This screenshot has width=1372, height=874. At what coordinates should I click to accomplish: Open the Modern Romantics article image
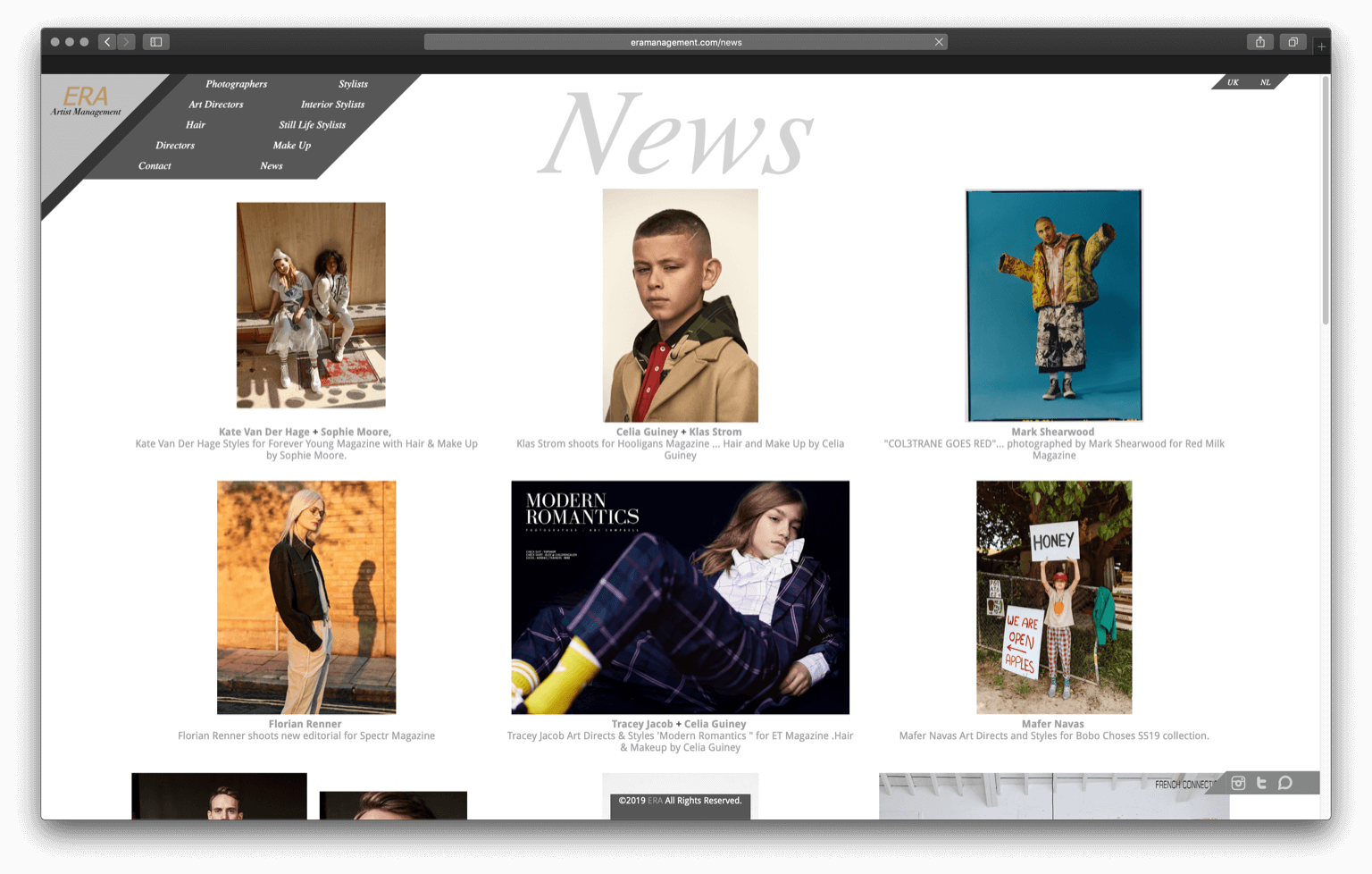coord(680,597)
